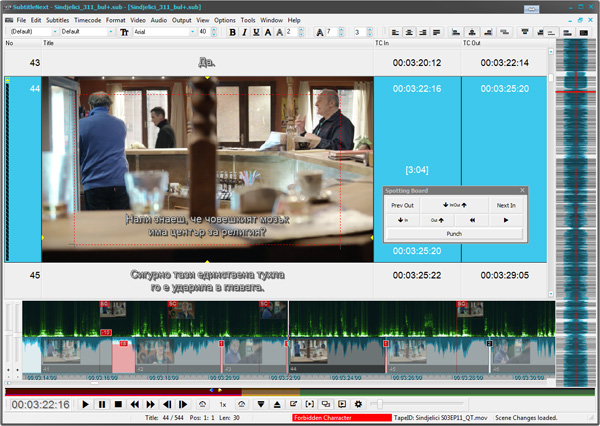Image resolution: width=600 pixels, height=426 pixels.
Task: Expand the Default style dropdown
Action: coord(111,32)
